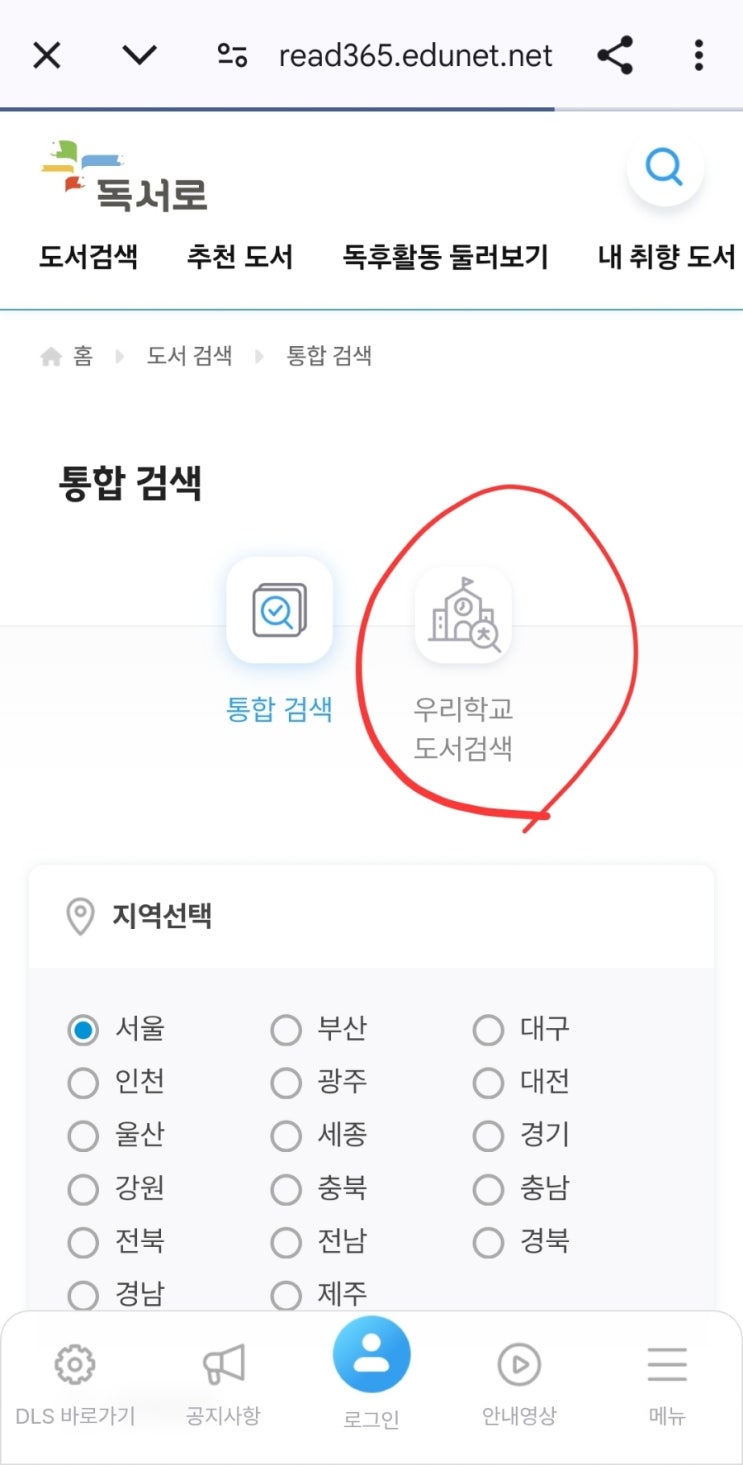
Task: Open 독후활동 둘러보기 menu item
Action: coord(445,258)
